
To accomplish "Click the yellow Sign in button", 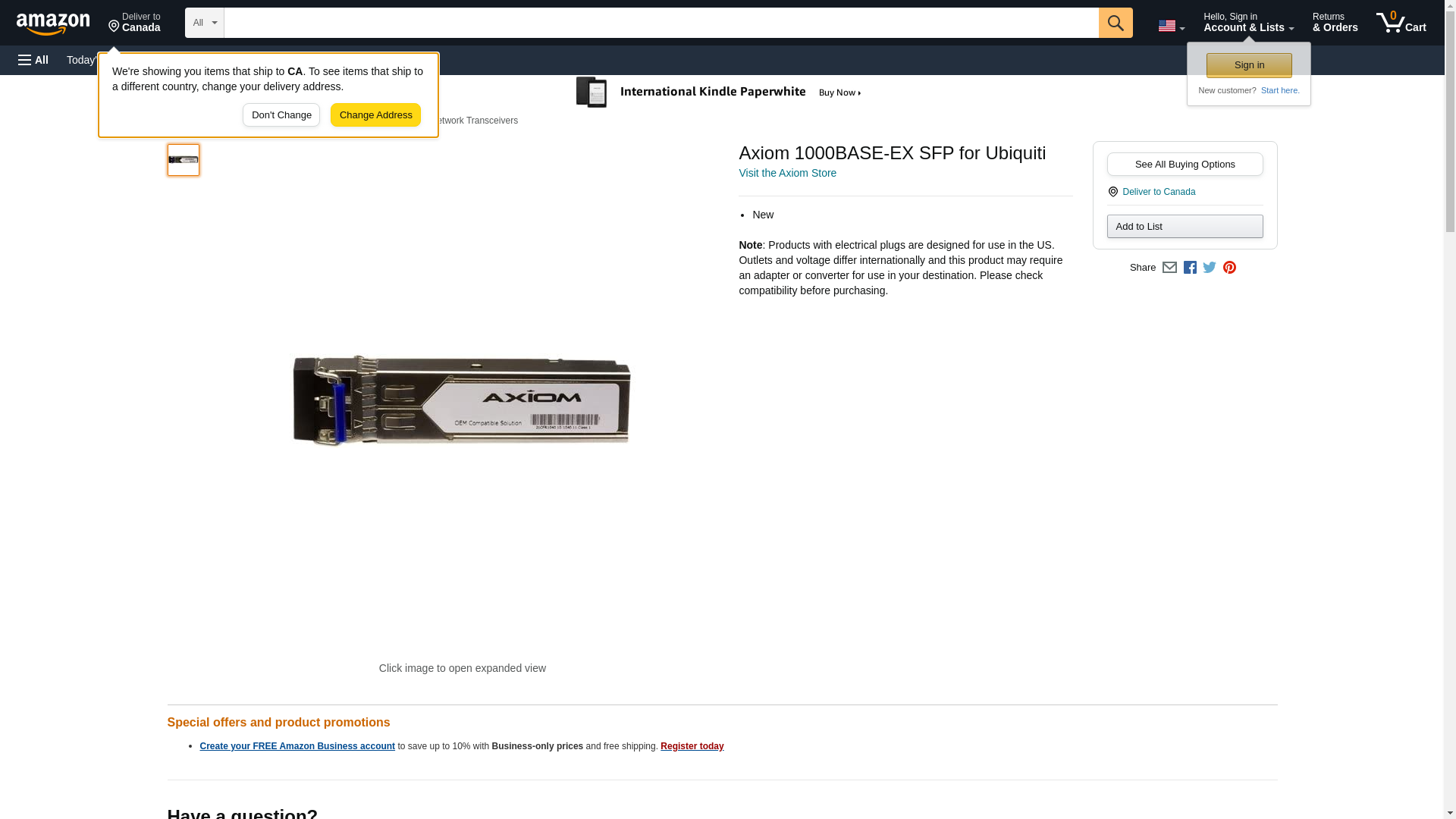I will tap(1249, 65).
